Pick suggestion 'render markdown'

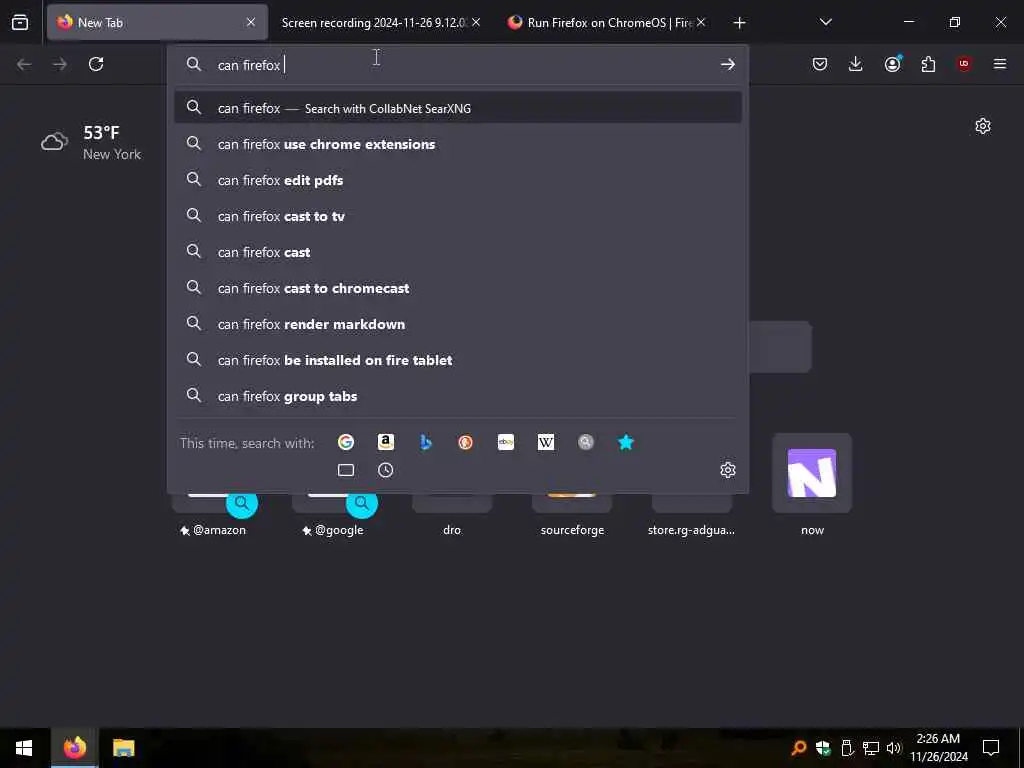tap(458, 323)
